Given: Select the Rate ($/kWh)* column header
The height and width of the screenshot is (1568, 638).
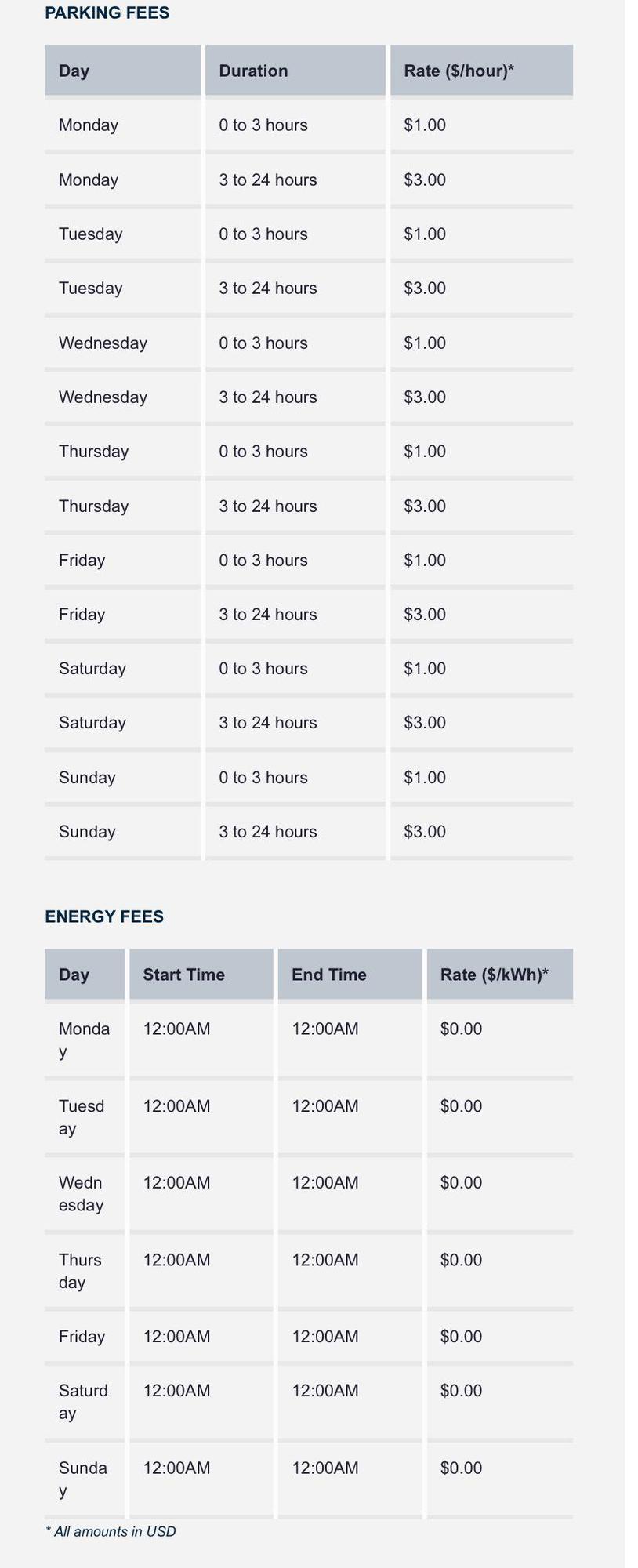Looking at the screenshot, I should [x=494, y=975].
